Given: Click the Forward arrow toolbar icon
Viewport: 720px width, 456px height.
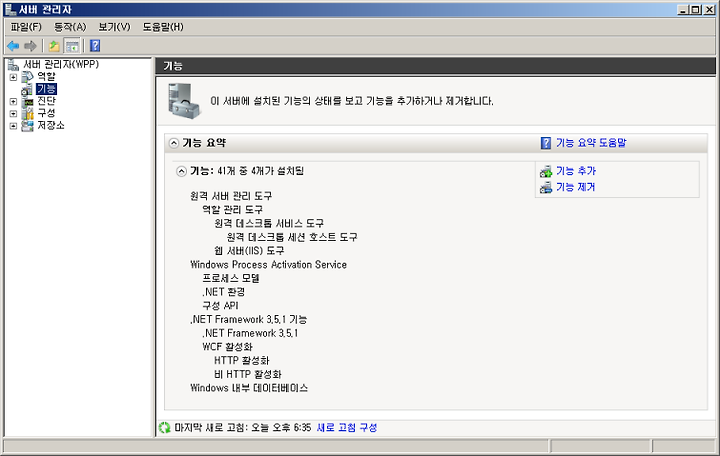Looking at the screenshot, I should click(x=30, y=46).
